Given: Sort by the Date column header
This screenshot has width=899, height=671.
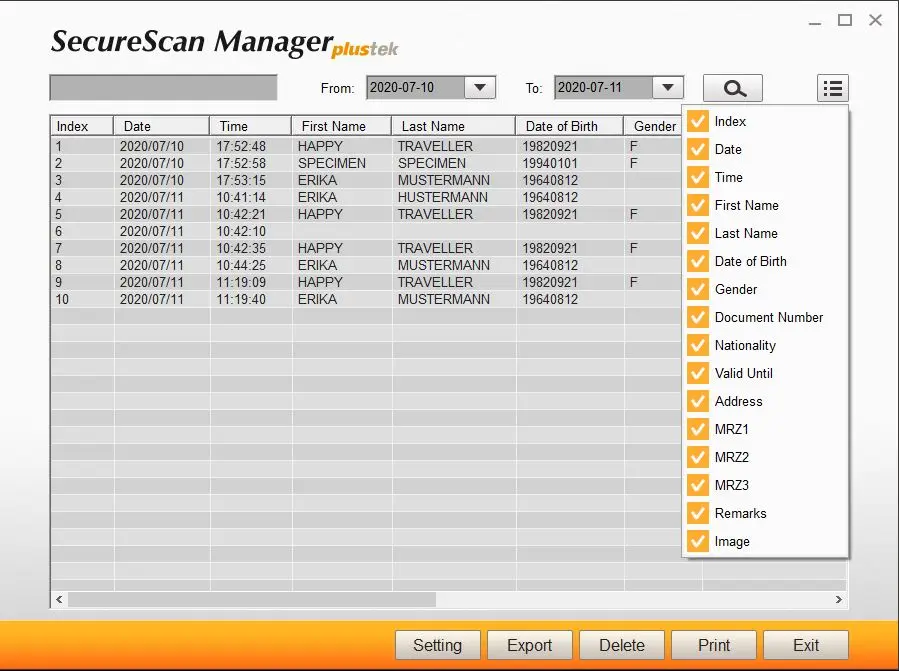Looking at the screenshot, I should point(161,126).
